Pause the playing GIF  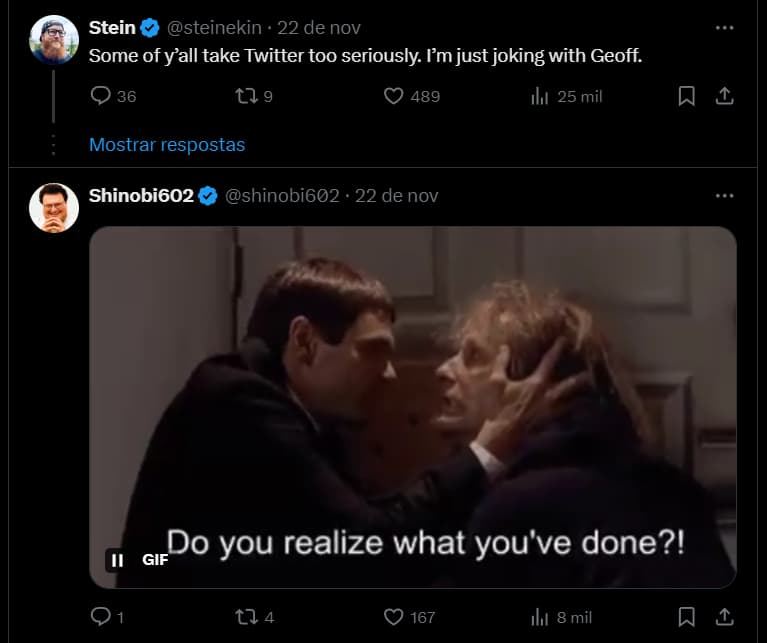click(118, 560)
